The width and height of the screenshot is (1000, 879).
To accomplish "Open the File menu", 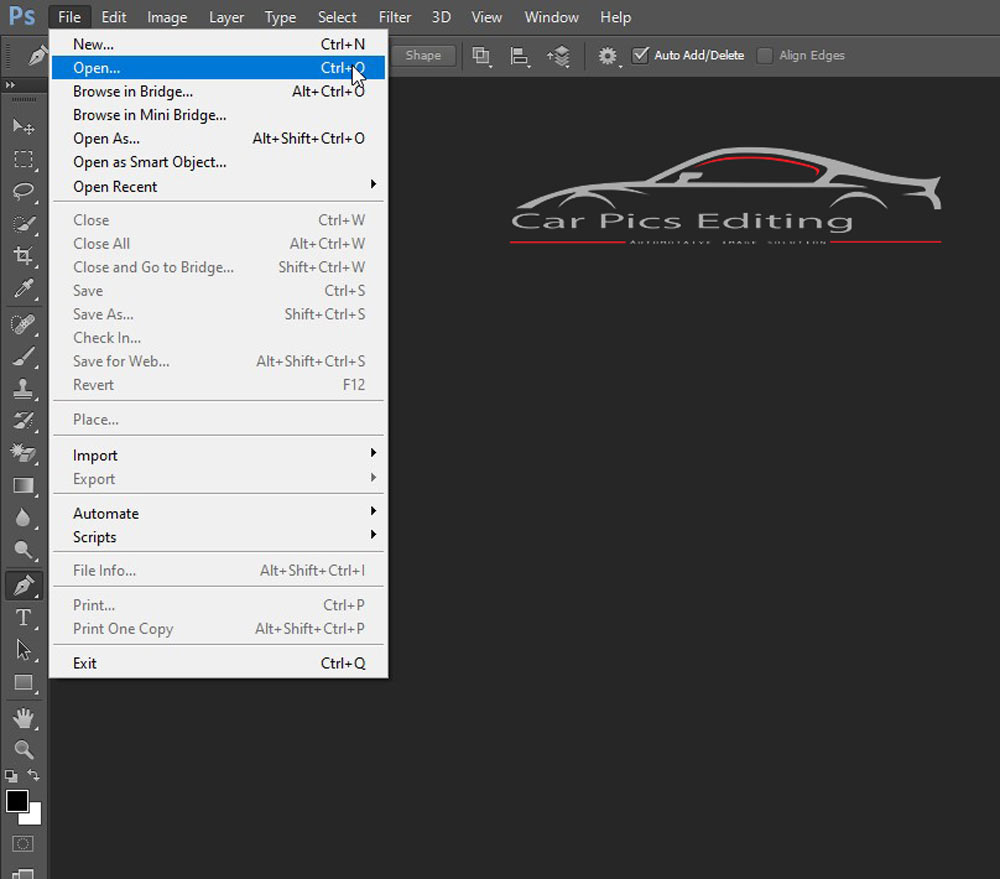I will (70, 17).
